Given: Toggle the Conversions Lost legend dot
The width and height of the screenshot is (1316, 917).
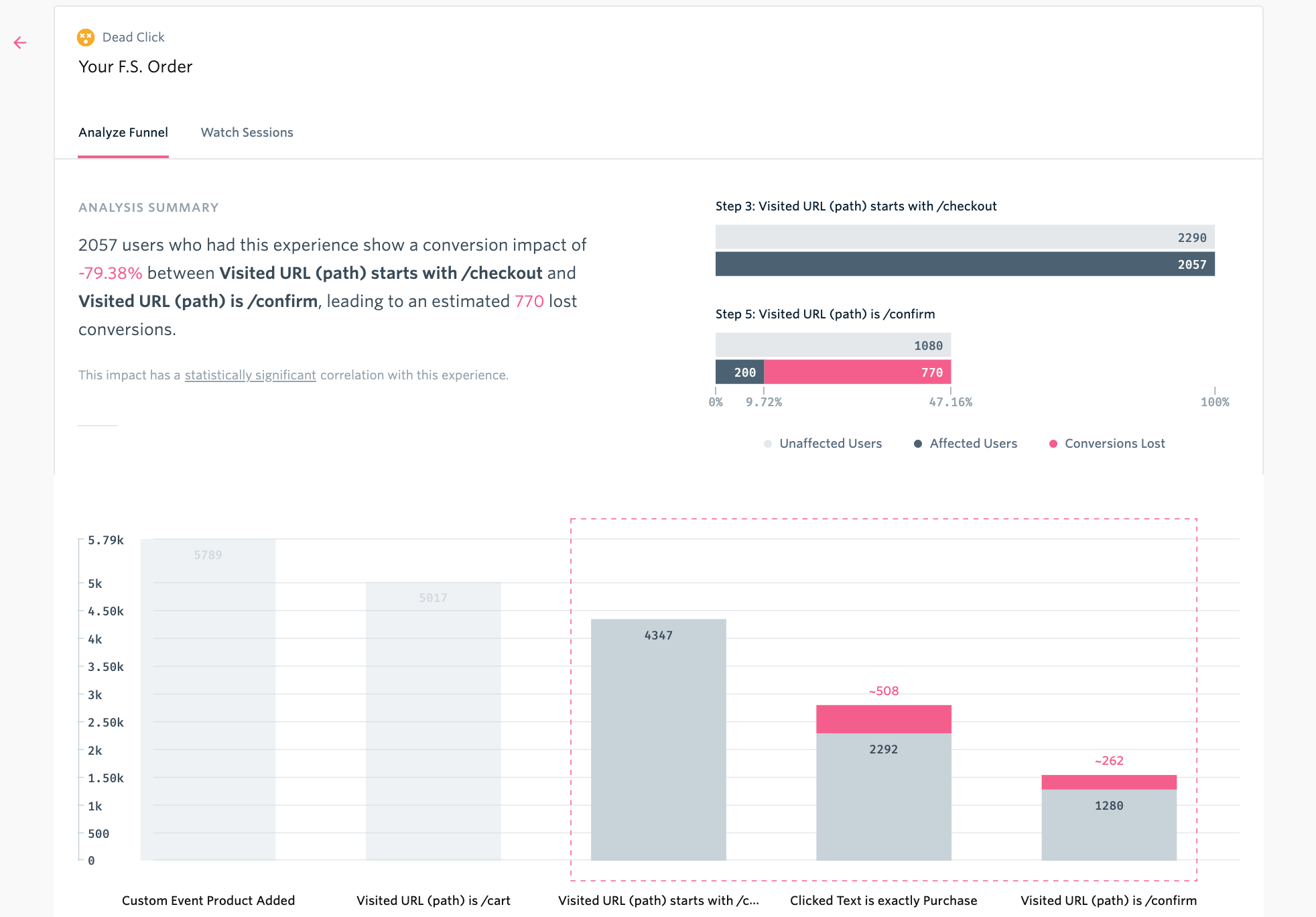Looking at the screenshot, I should click(1053, 444).
